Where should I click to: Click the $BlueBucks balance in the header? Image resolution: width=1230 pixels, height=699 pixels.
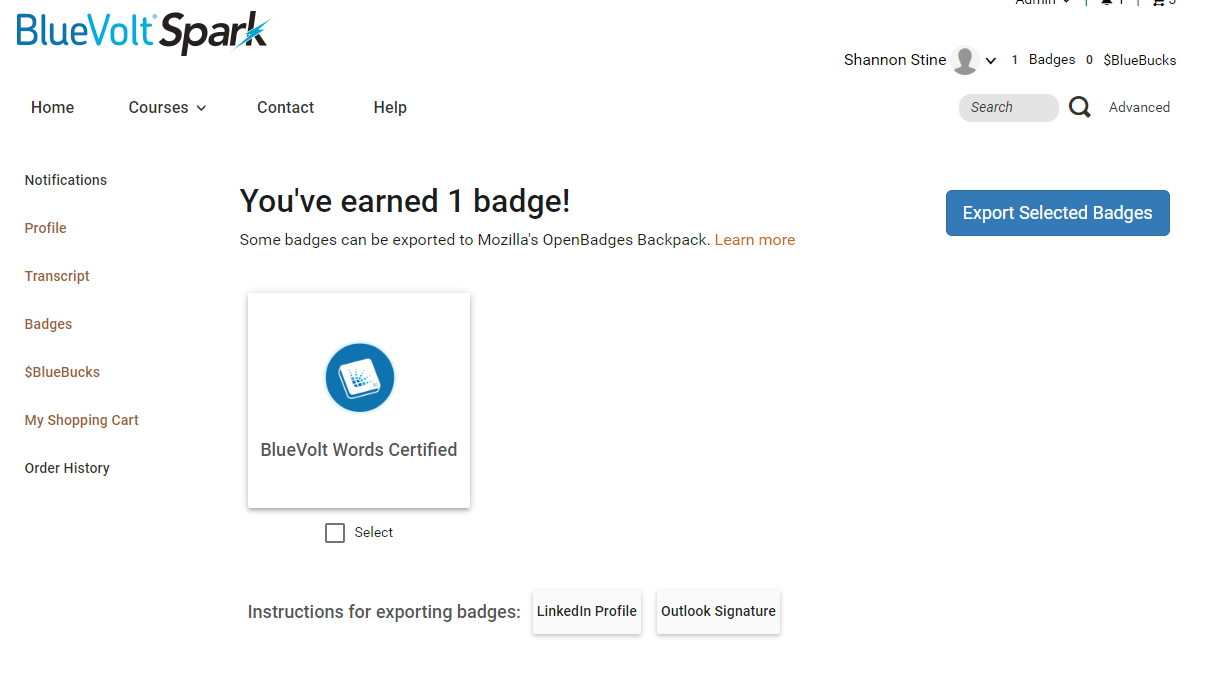(x=1131, y=60)
